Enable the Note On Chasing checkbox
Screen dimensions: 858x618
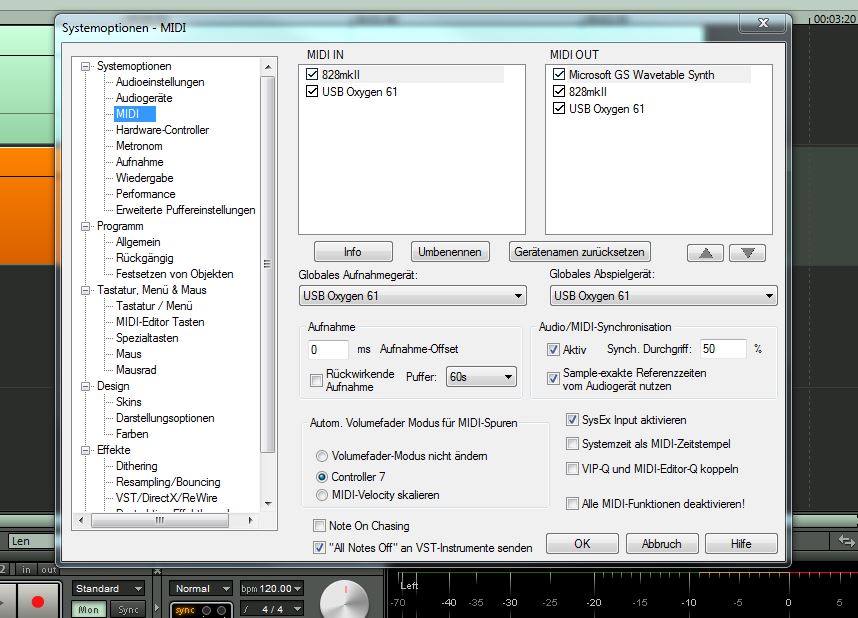click(x=320, y=526)
